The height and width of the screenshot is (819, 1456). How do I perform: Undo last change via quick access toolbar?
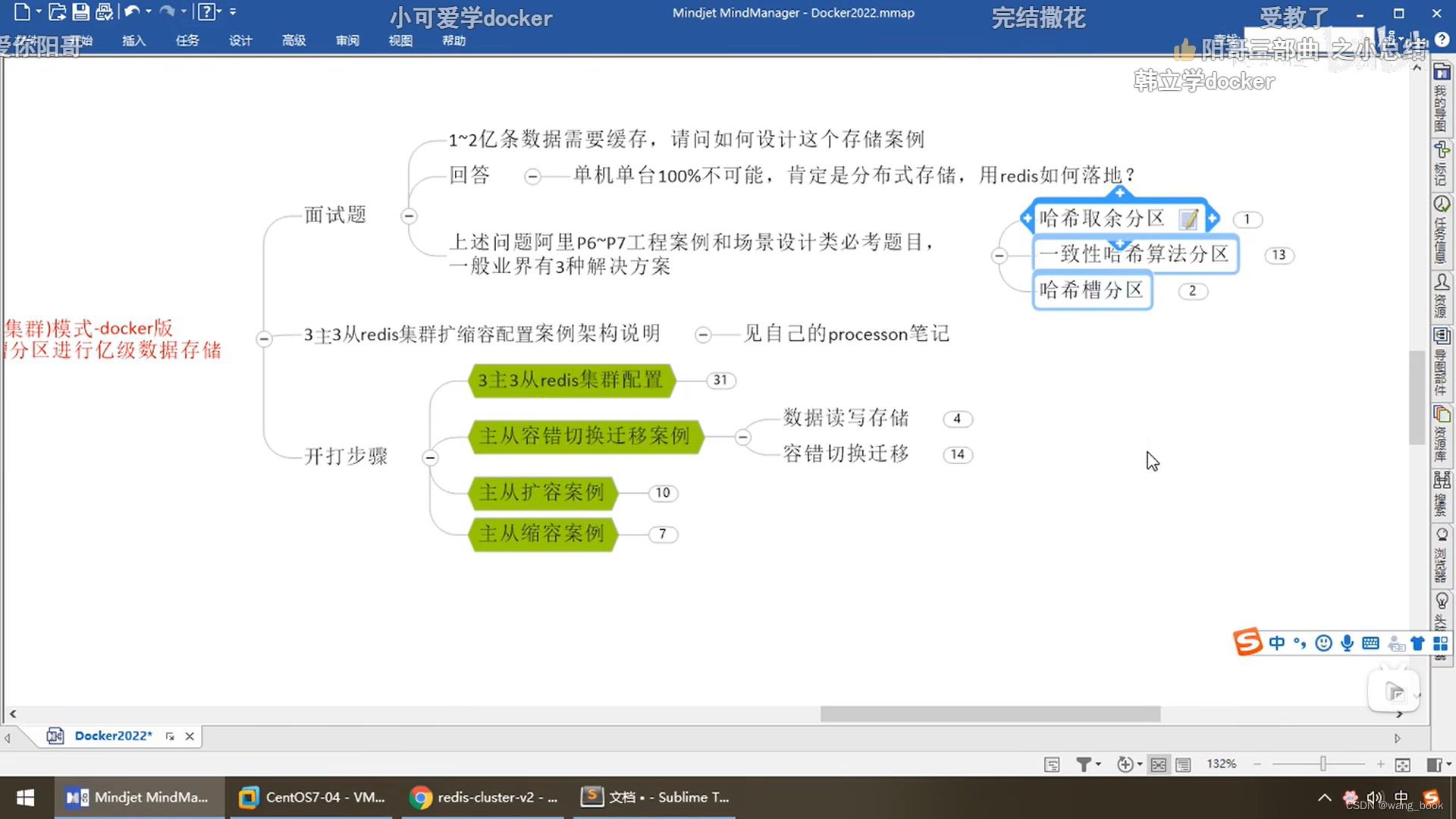(x=132, y=12)
